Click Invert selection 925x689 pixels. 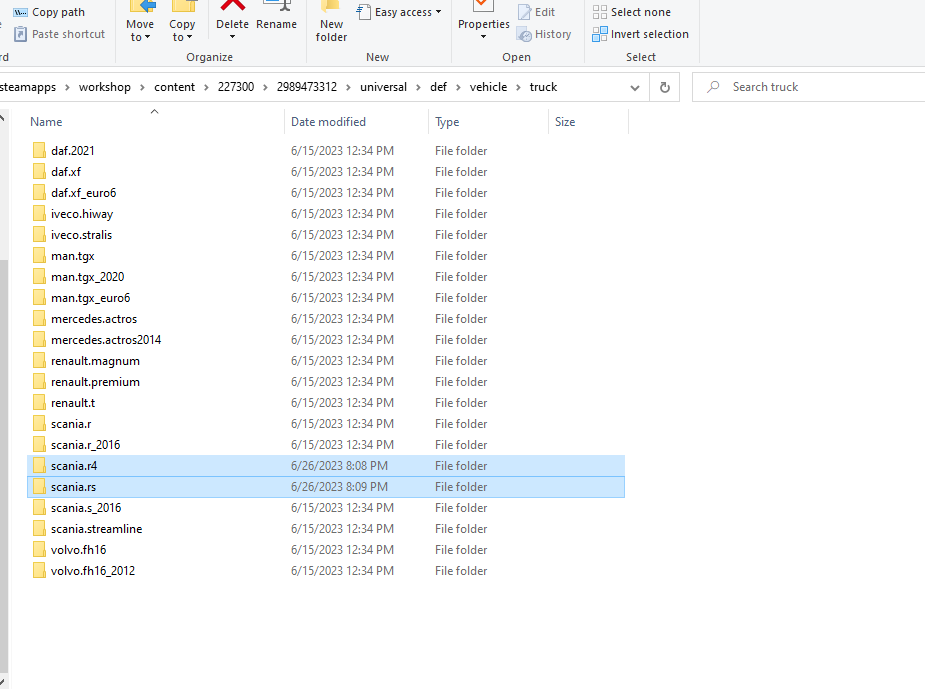(x=641, y=34)
